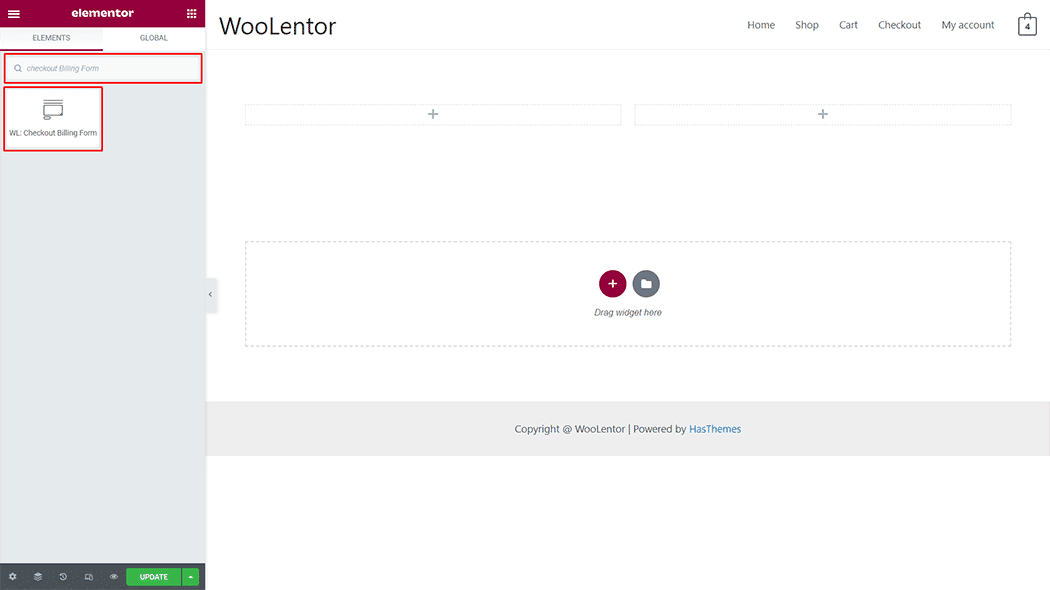Expand save options arrow beside Update

click(191, 577)
